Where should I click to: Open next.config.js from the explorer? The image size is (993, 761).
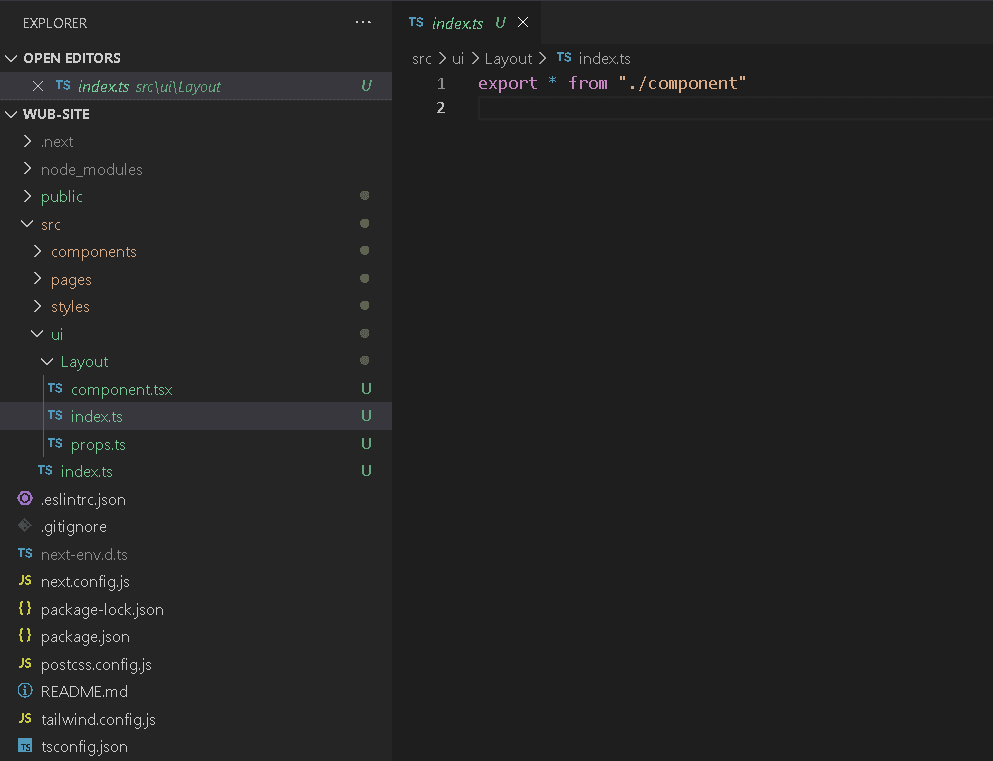pyautogui.click(x=85, y=581)
